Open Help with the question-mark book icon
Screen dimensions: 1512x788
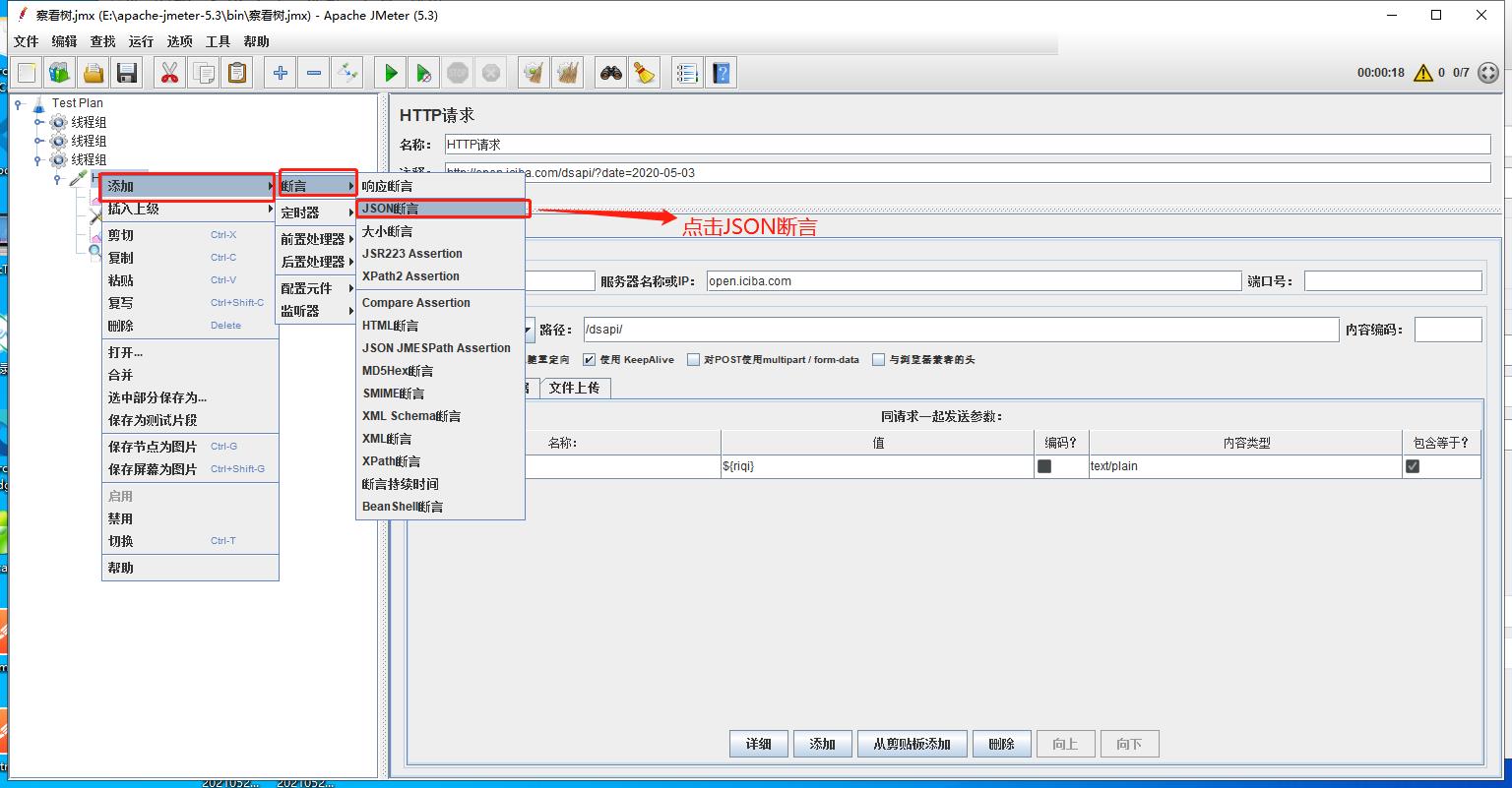(x=722, y=73)
